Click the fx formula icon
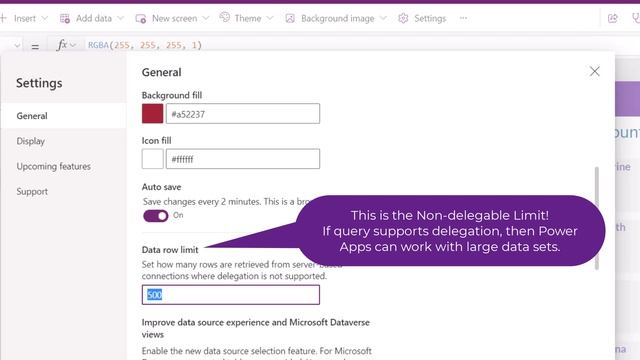This screenshot has height=360, width=640. pos(62,45)
